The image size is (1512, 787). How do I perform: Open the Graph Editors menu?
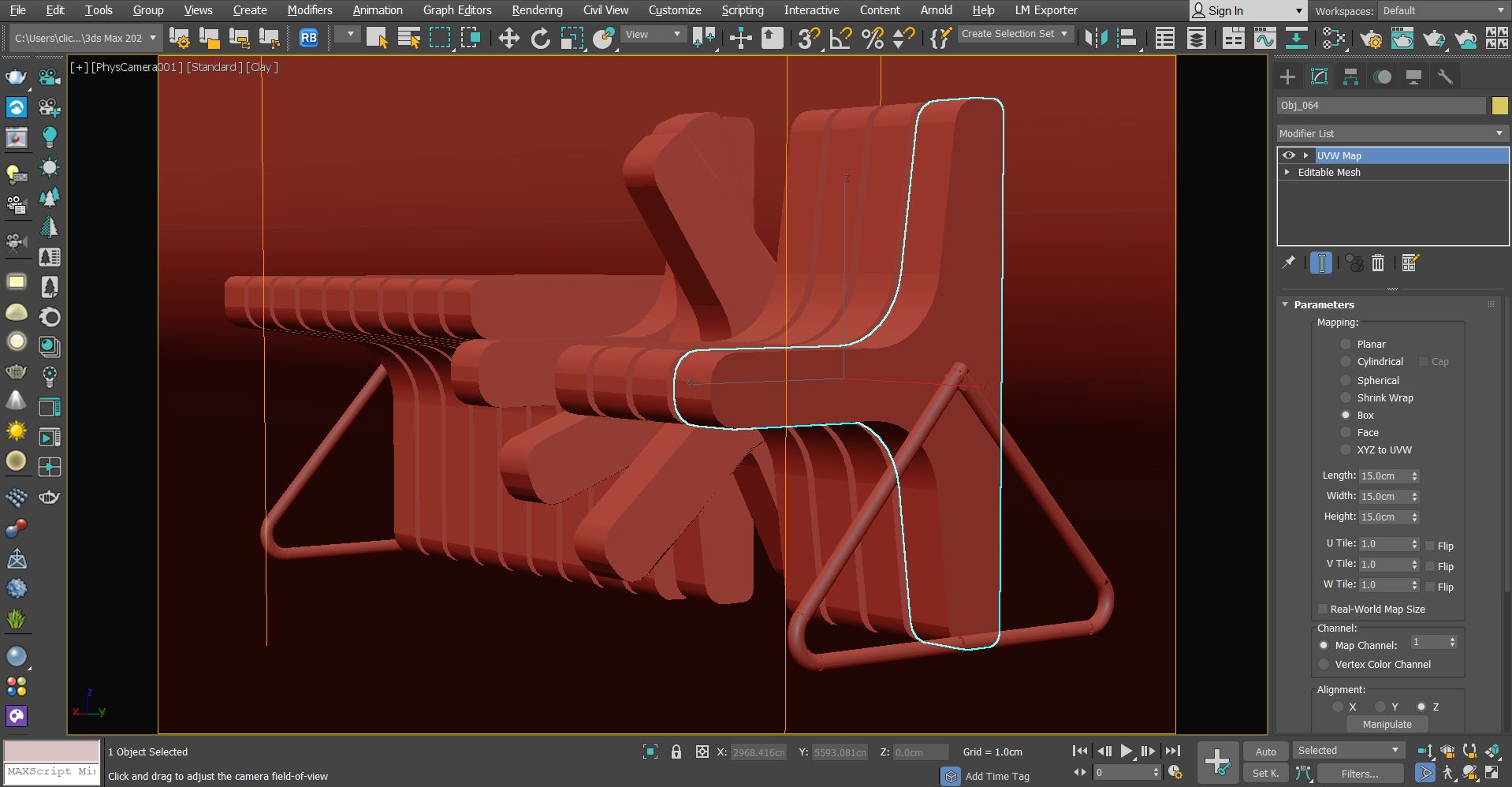[457, 10]
